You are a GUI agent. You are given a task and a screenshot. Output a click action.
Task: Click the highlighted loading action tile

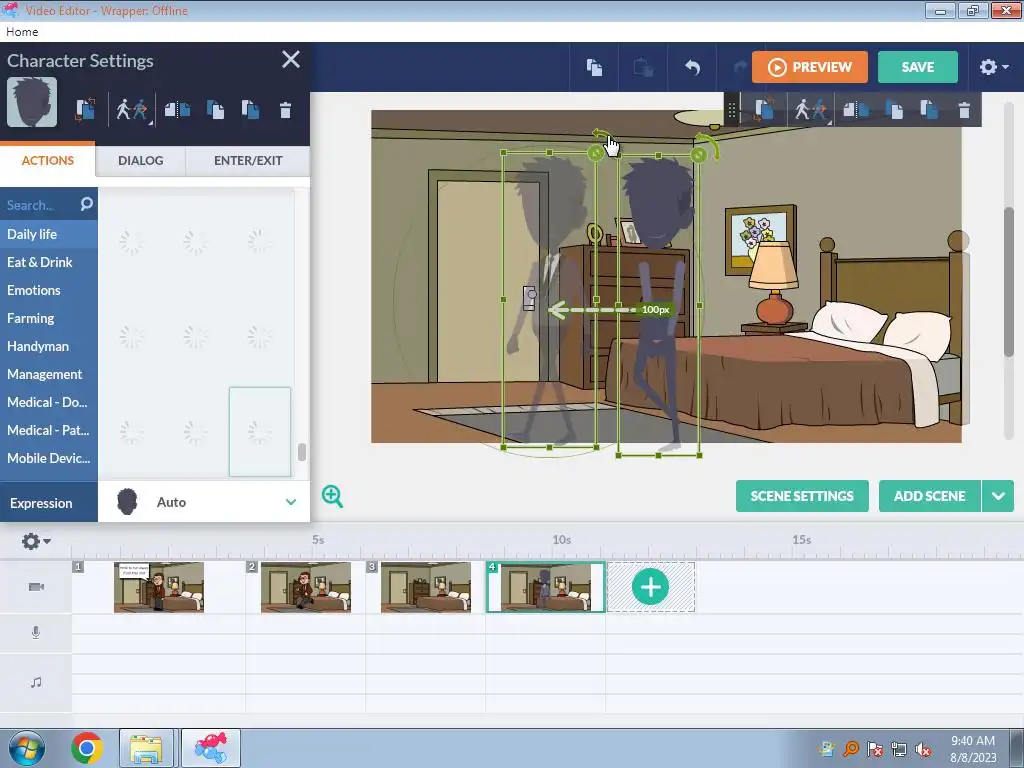coord(260,432)
